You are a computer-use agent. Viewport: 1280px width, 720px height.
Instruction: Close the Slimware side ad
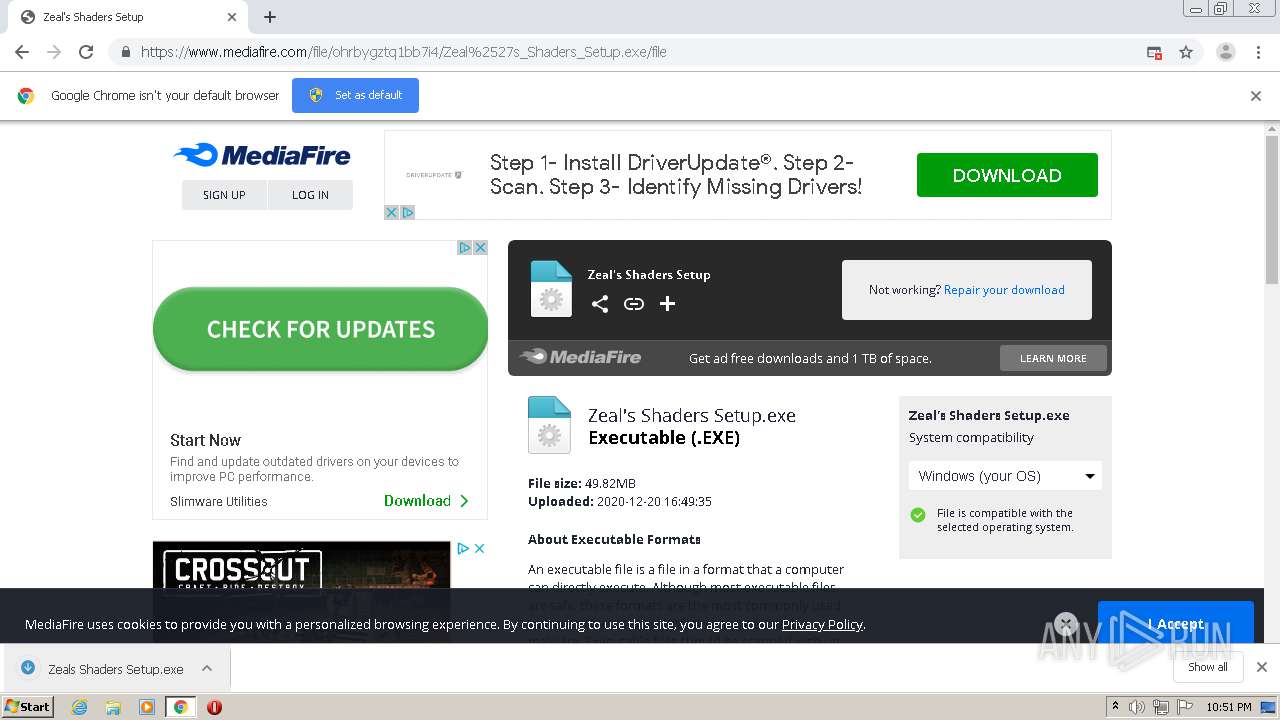click(x=480, y=247)
